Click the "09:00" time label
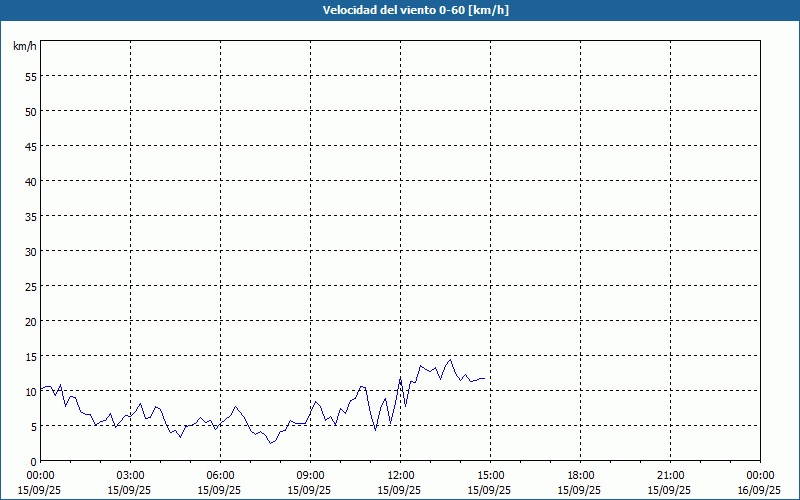The image size is (800, 500). point(310,476)
